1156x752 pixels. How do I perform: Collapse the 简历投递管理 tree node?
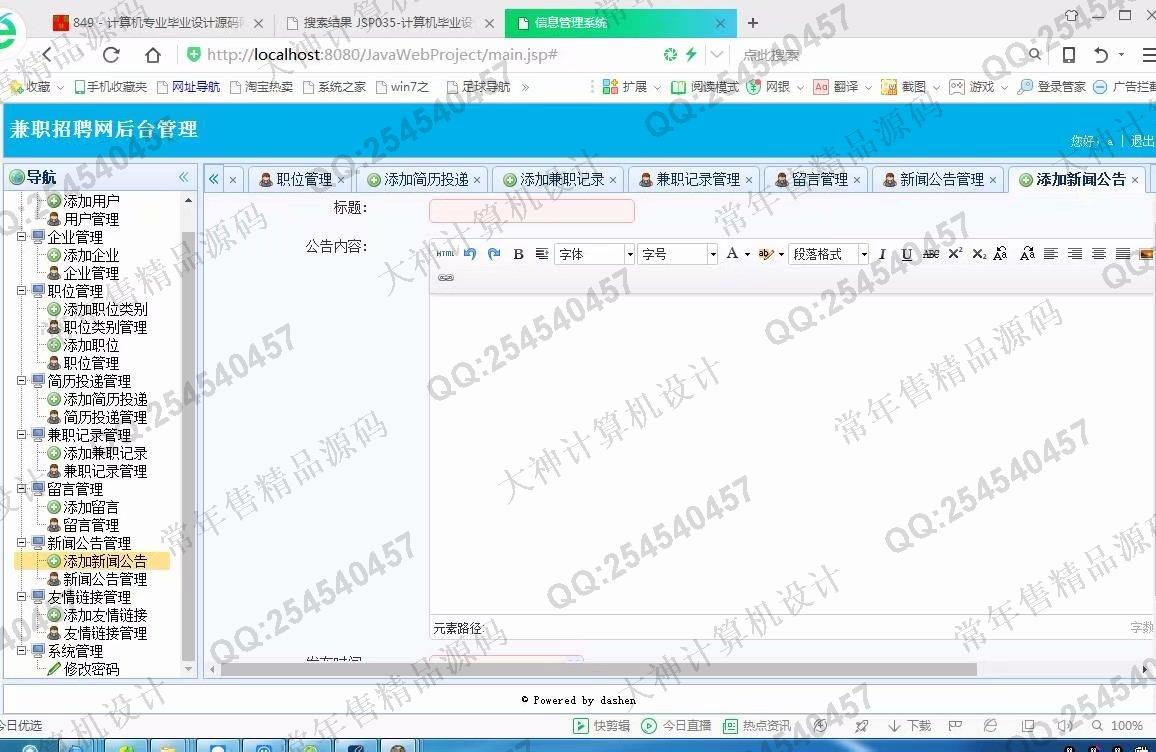click(22, 380)
